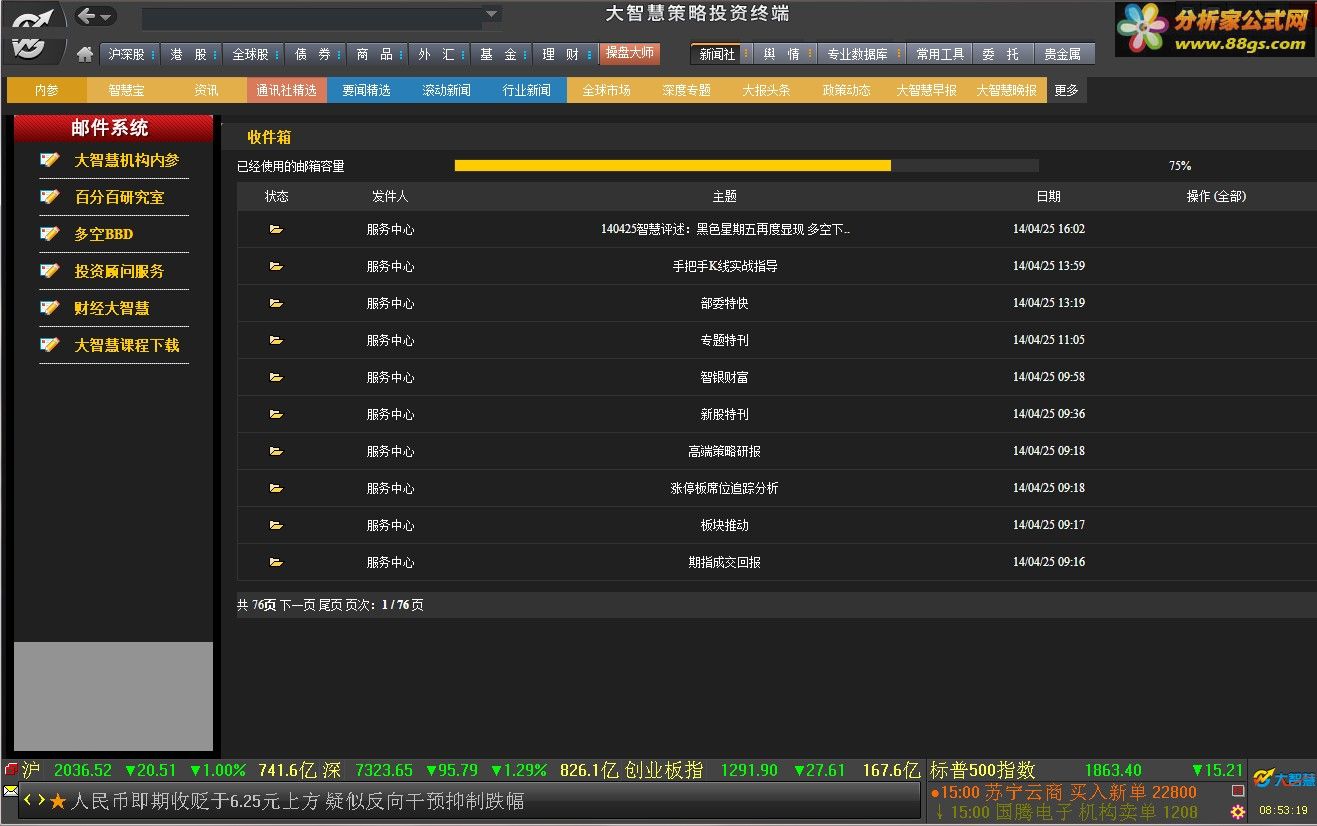The height and width of the screenshot is (826, 1317).
Task: Click the upward-arrow logo icon at top left
Action: 33,18
